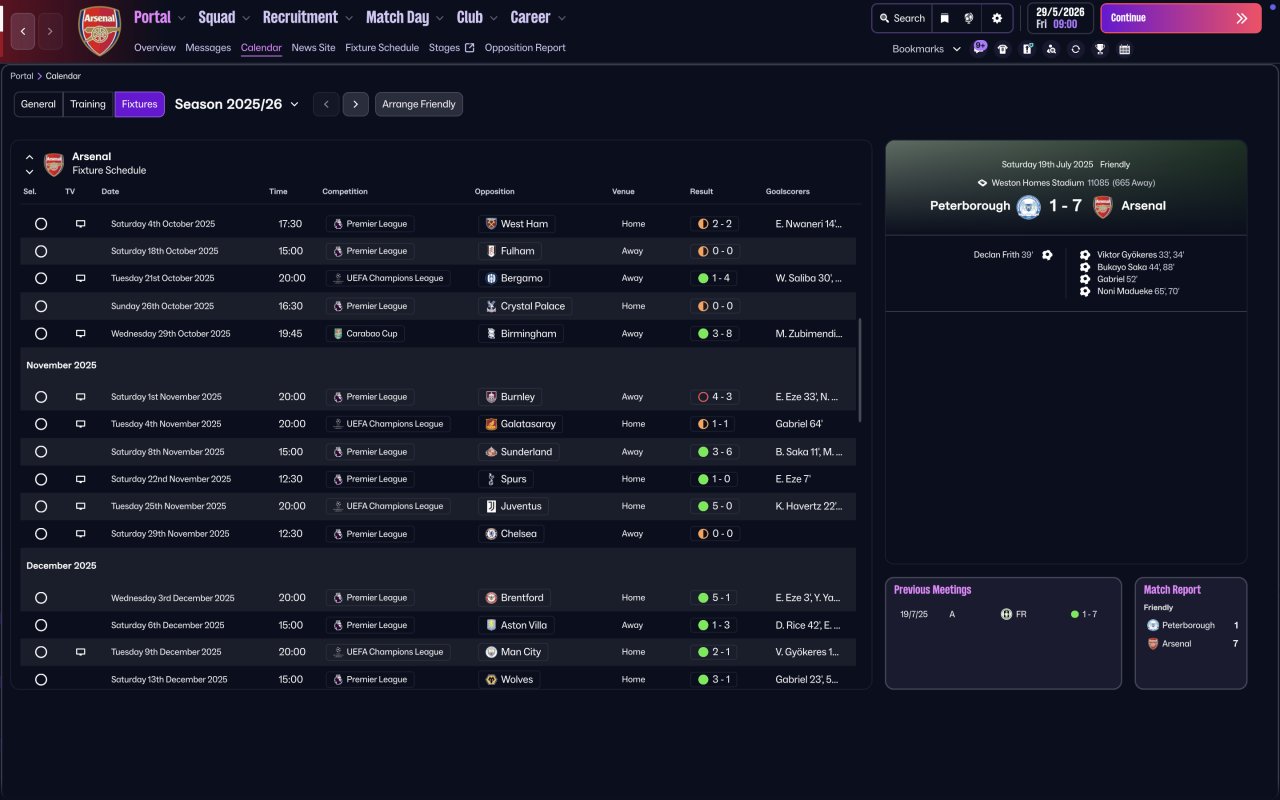Open the settings gear icon

coord(996,18)
